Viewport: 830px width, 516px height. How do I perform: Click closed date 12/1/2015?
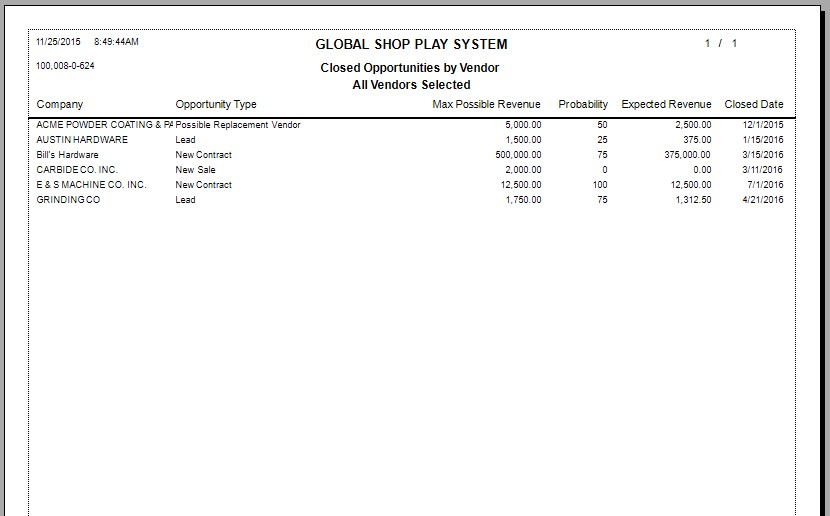(x=763, y=125)
